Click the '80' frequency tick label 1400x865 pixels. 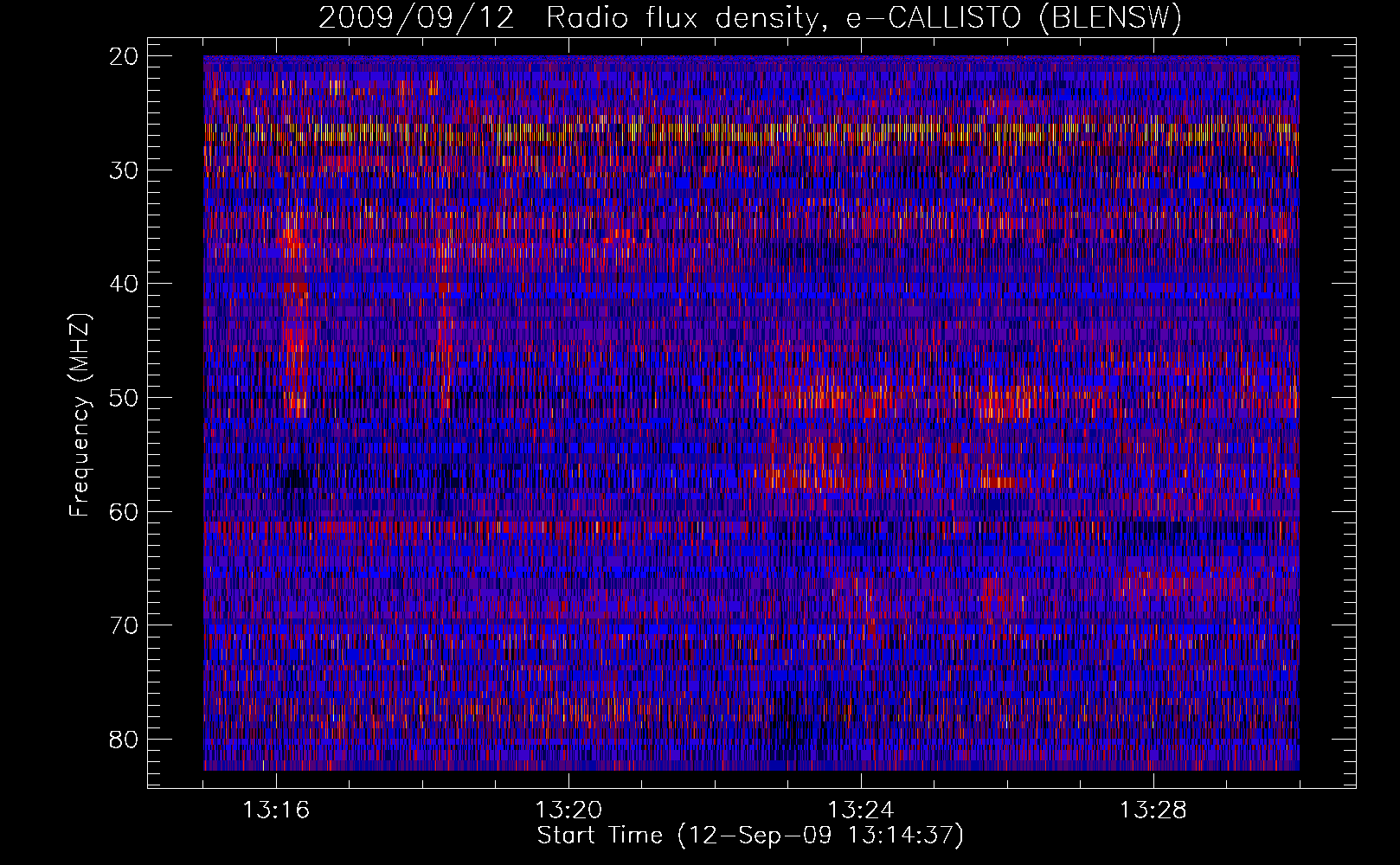pos(124,740)
